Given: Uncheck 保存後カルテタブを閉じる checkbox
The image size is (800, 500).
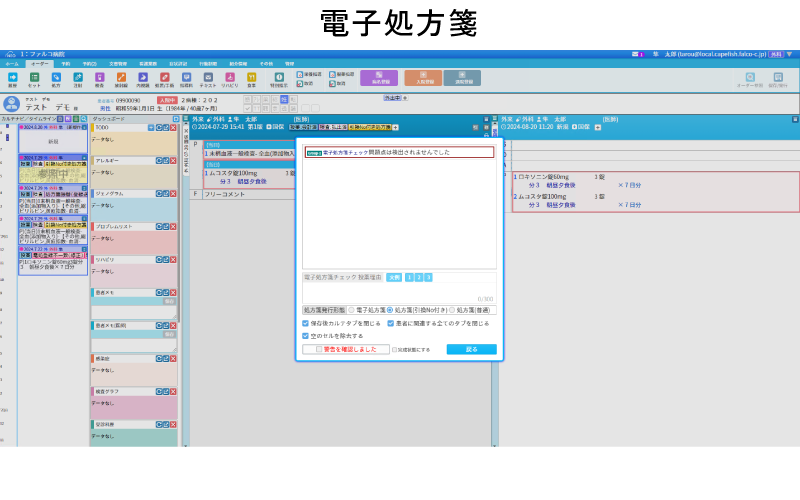Looking at the screenshot, I should (306, 324).
